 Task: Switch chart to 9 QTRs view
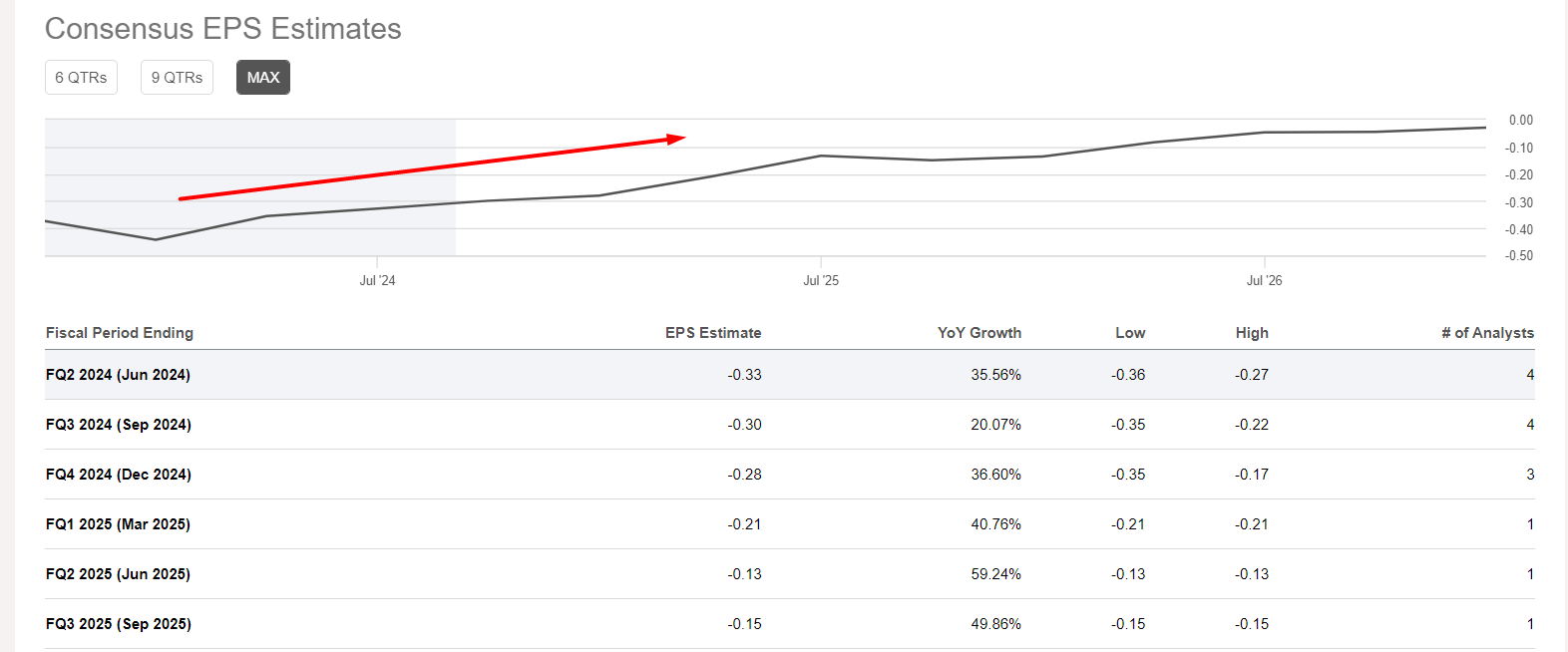pyautogui.click(x=177, y=78)
